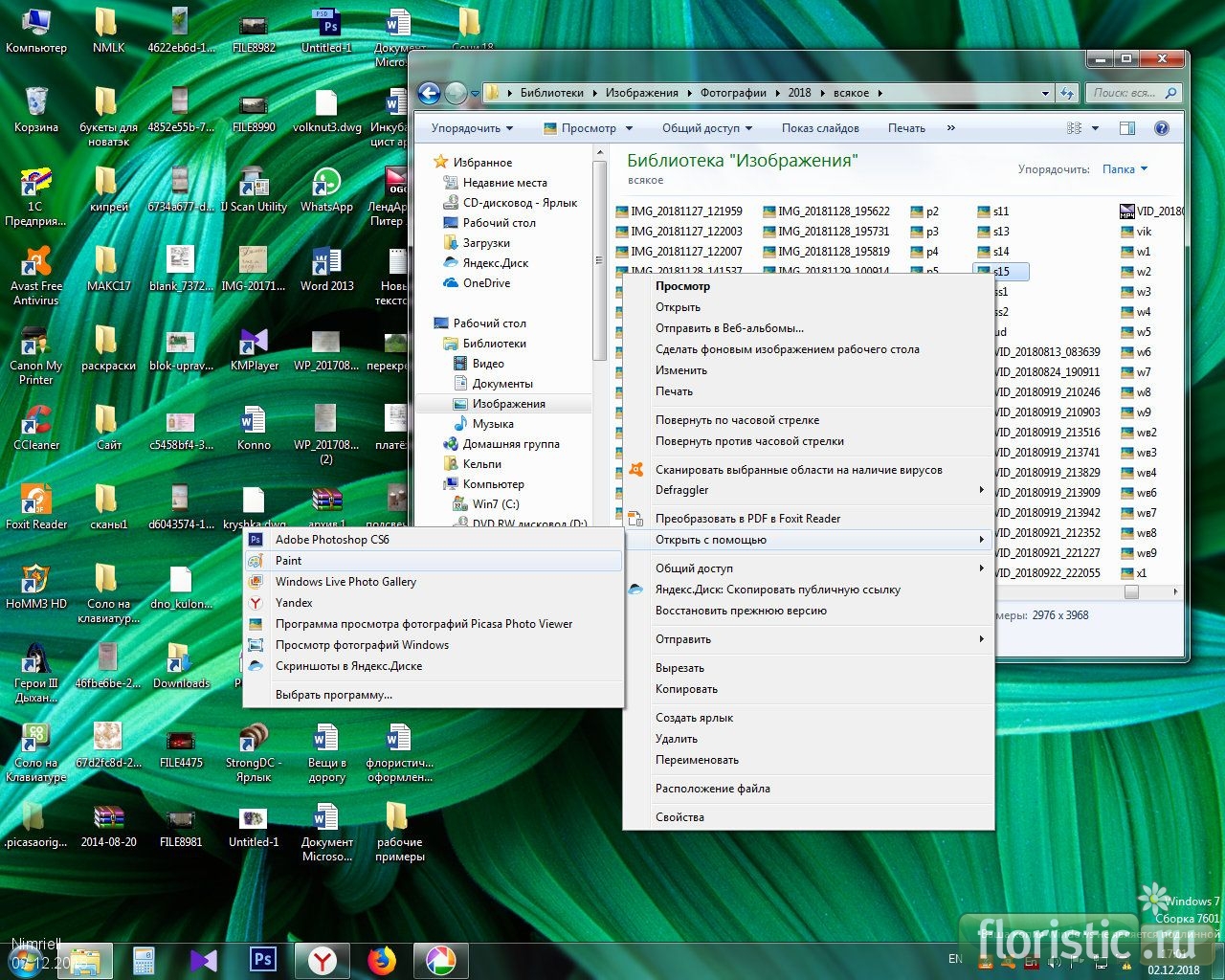1225x980 pixels.
Task: Click the Показ слайдов button
Action: [820, 128]
